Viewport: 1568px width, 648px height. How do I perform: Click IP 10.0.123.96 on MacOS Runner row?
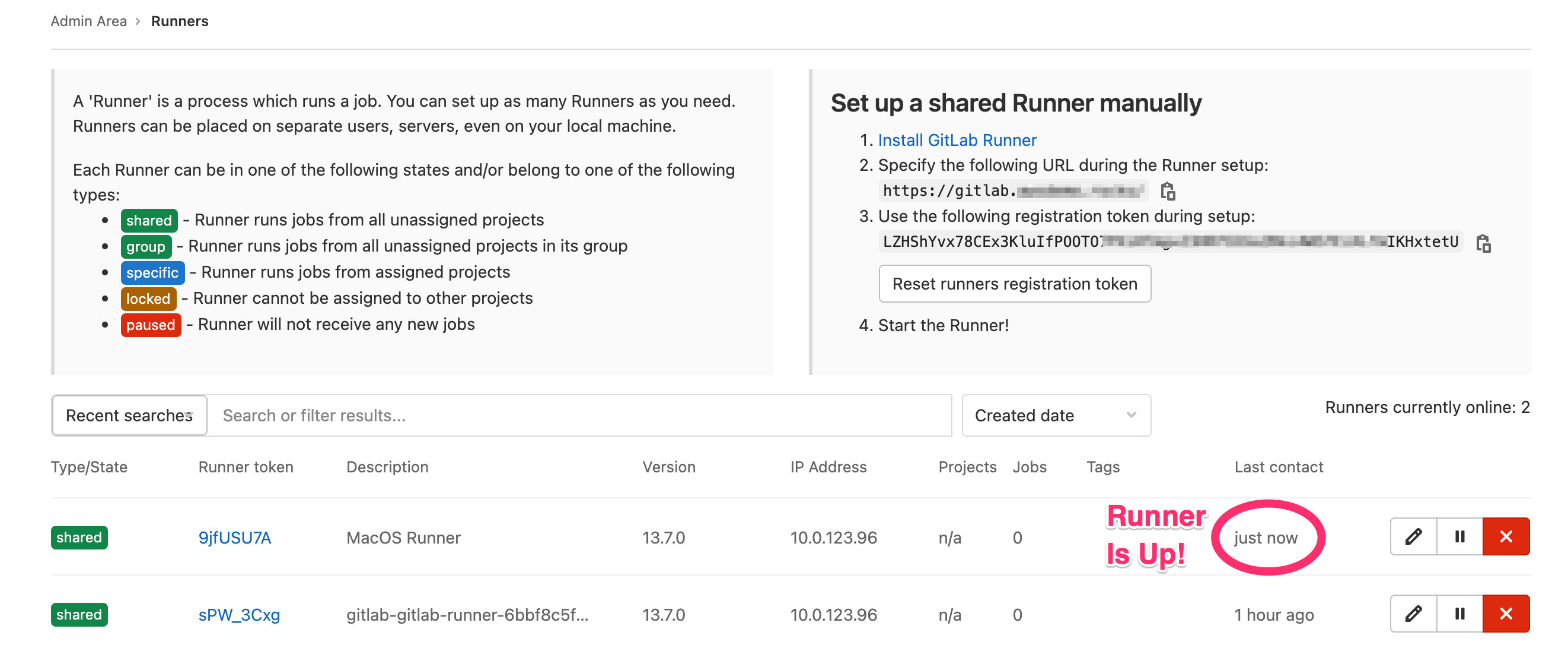833,538
